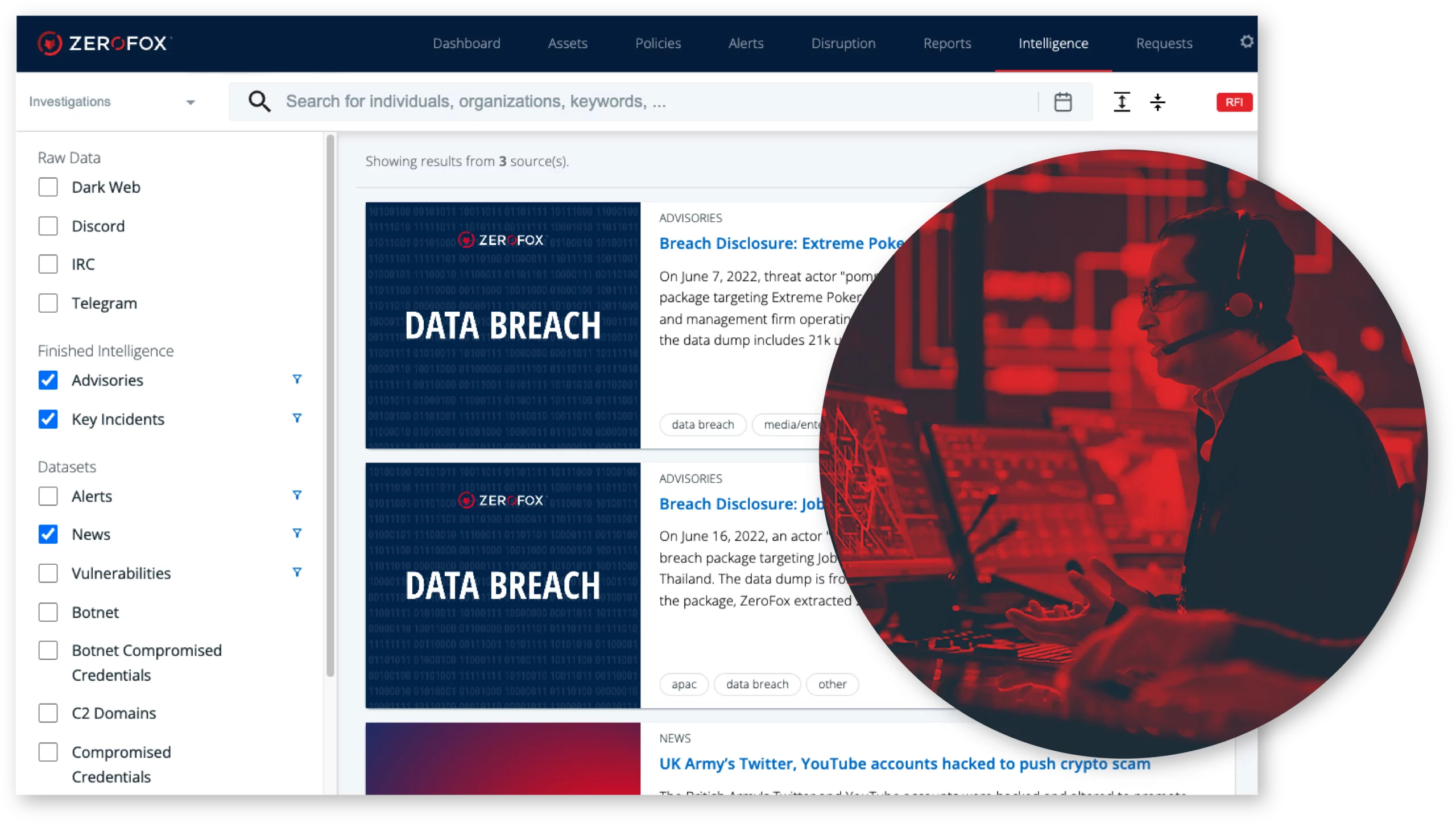The width and height of the screenshot is (1456, 823).
Task: Click the expand all results icon
Action: pos(1121,102)
